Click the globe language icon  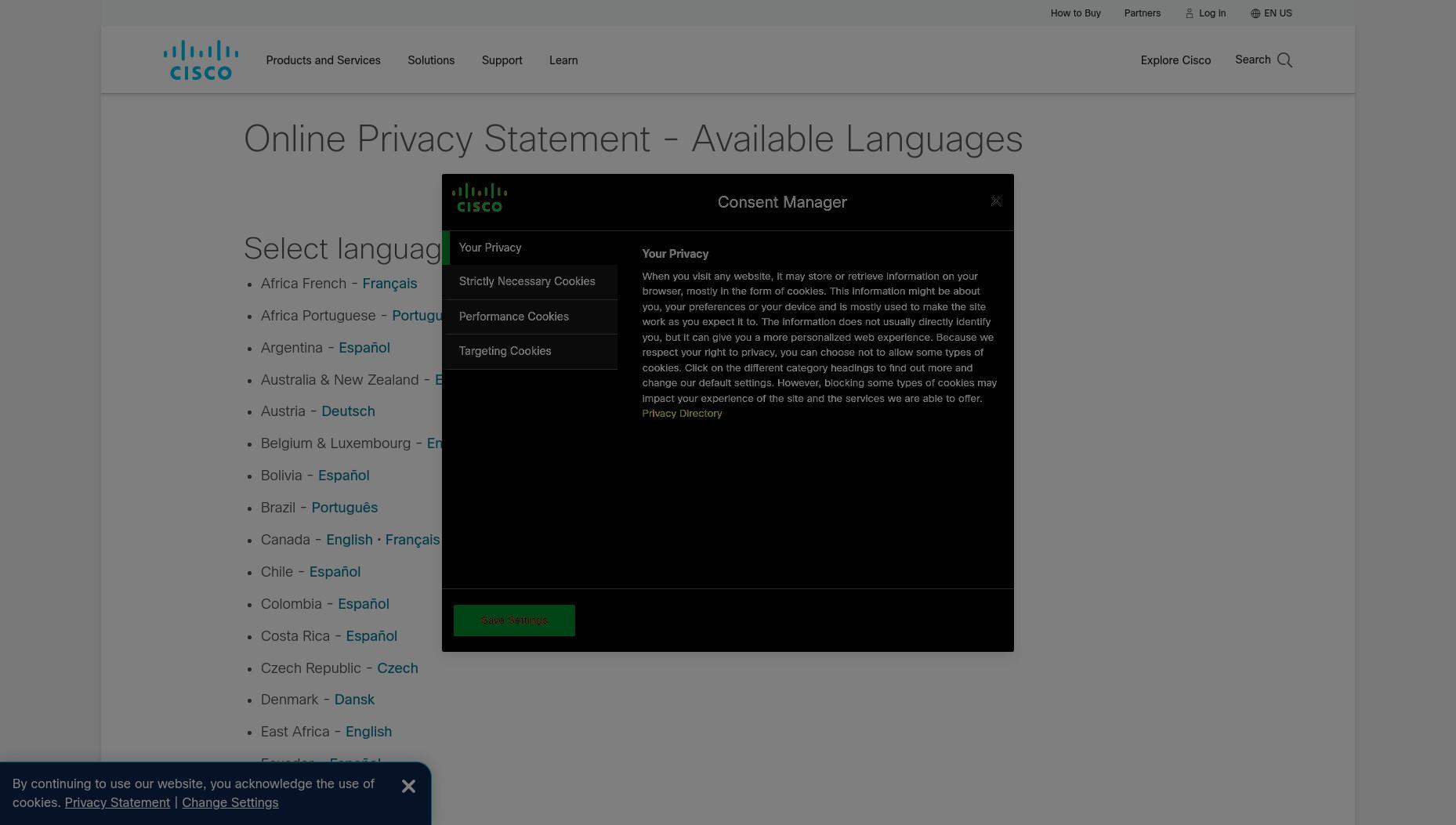[1255, 13]
